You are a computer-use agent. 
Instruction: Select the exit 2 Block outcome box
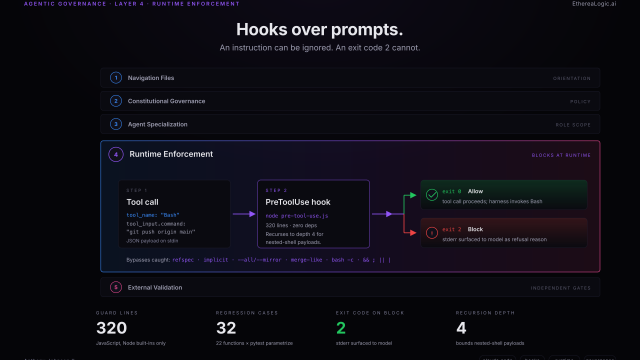(x=504, y=233)
